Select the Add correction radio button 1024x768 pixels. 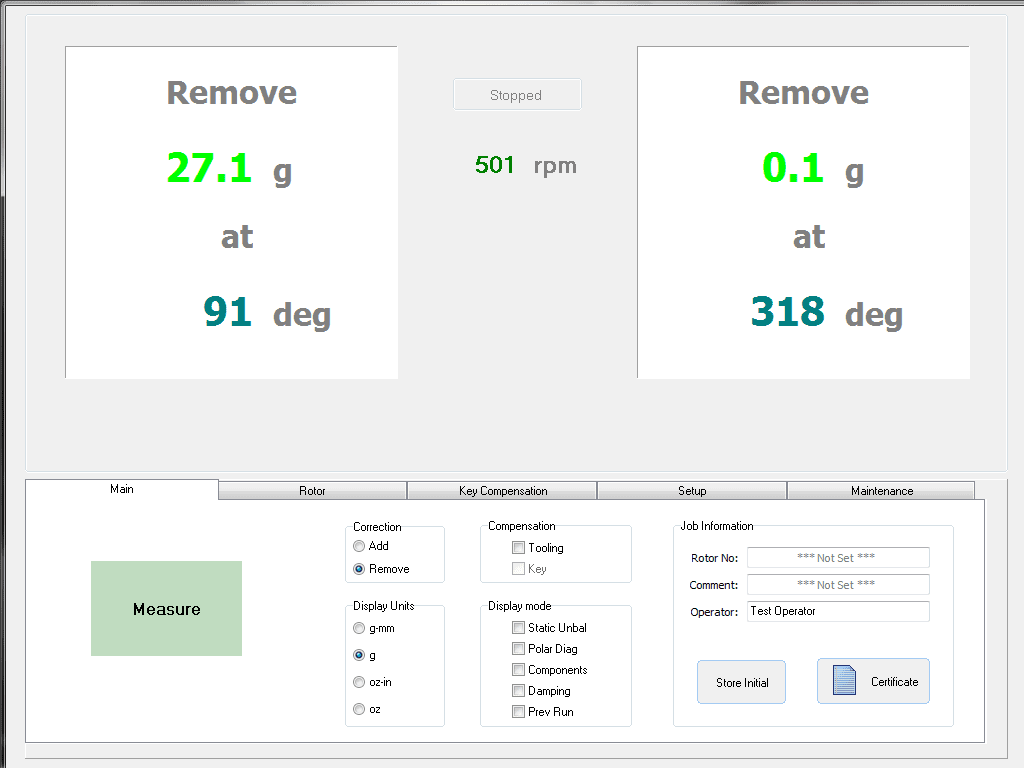tap(359, 546)
